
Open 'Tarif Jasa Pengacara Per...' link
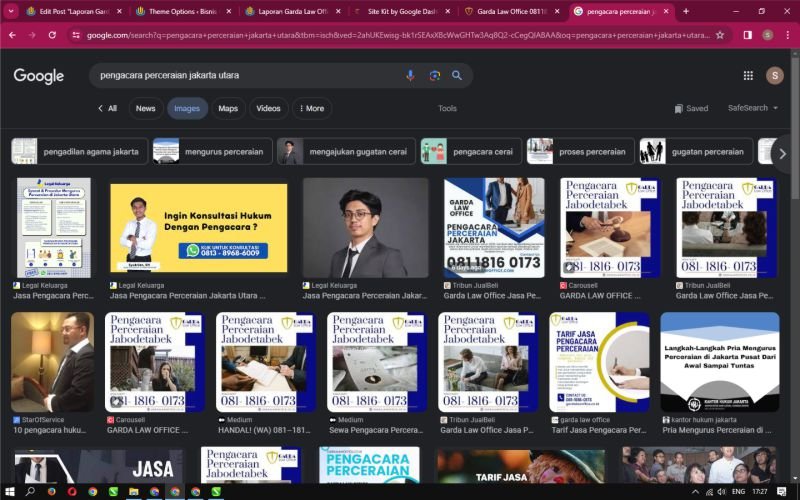click(598, 430)
